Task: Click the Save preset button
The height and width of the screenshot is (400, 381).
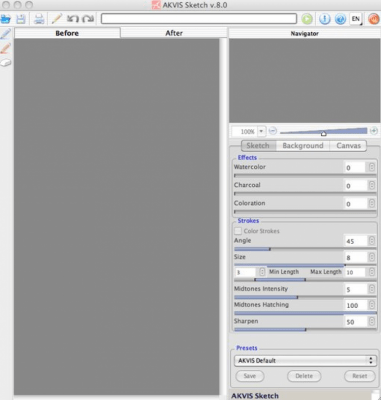Action: 250,376
